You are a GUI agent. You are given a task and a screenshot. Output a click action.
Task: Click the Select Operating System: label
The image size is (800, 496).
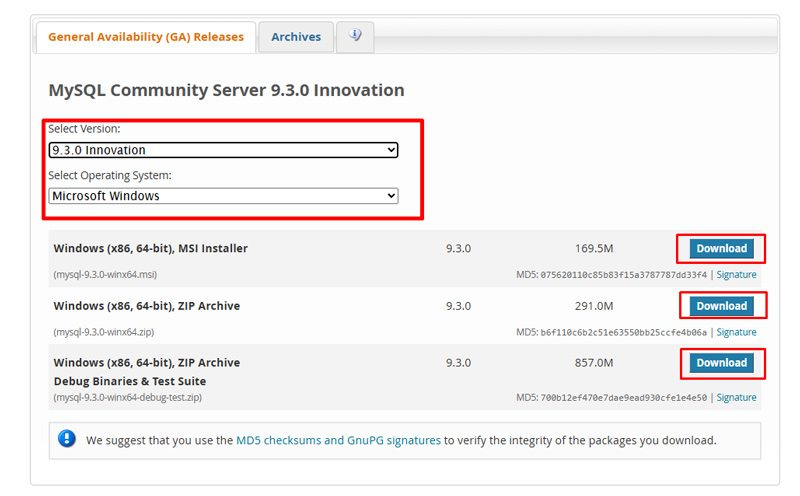coord(110,175)
